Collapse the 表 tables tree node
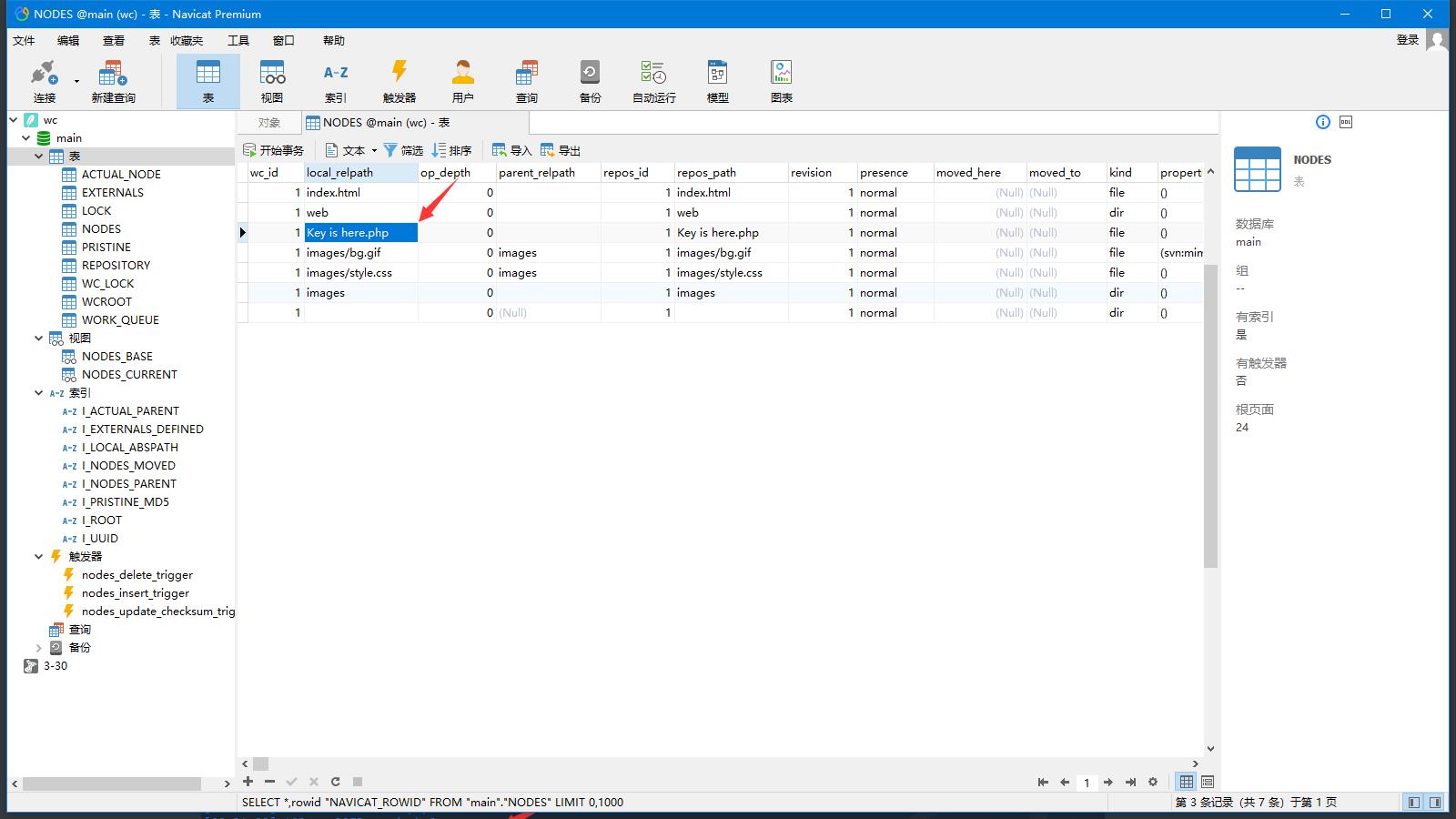 coord(39,156)
